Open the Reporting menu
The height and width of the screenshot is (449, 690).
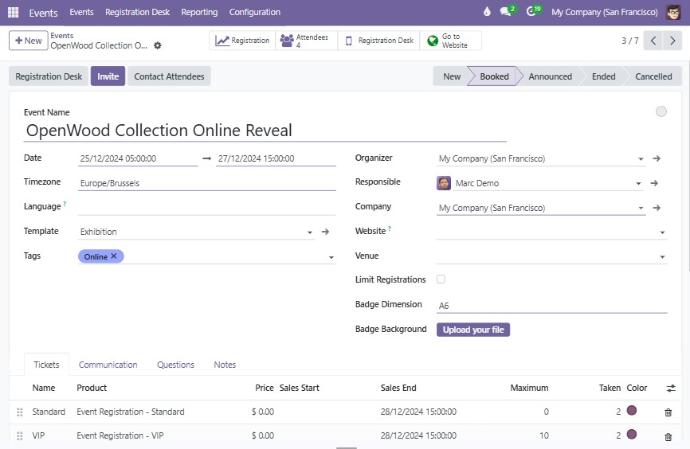(199, 12)
